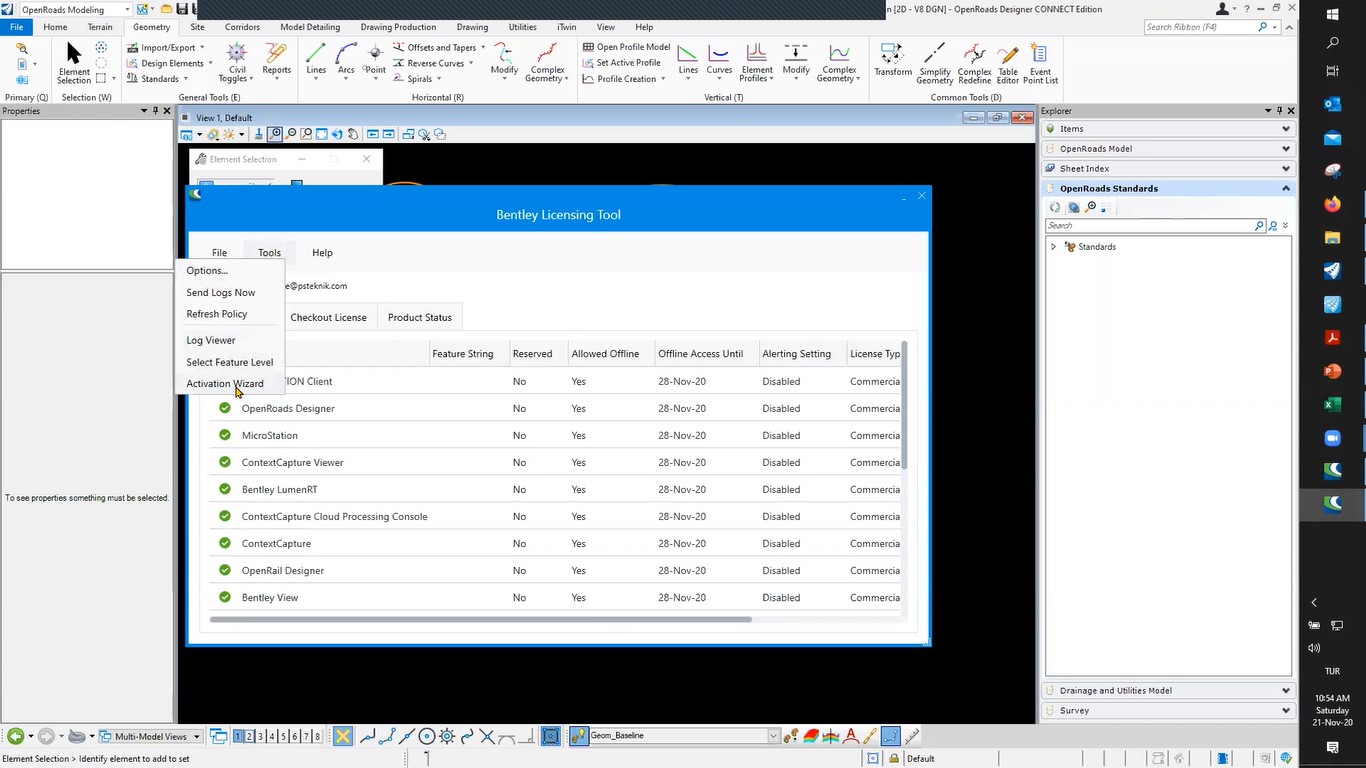Open the Civil Toggles tool
The image size is (1366, 768).
[x=237, y=63]
